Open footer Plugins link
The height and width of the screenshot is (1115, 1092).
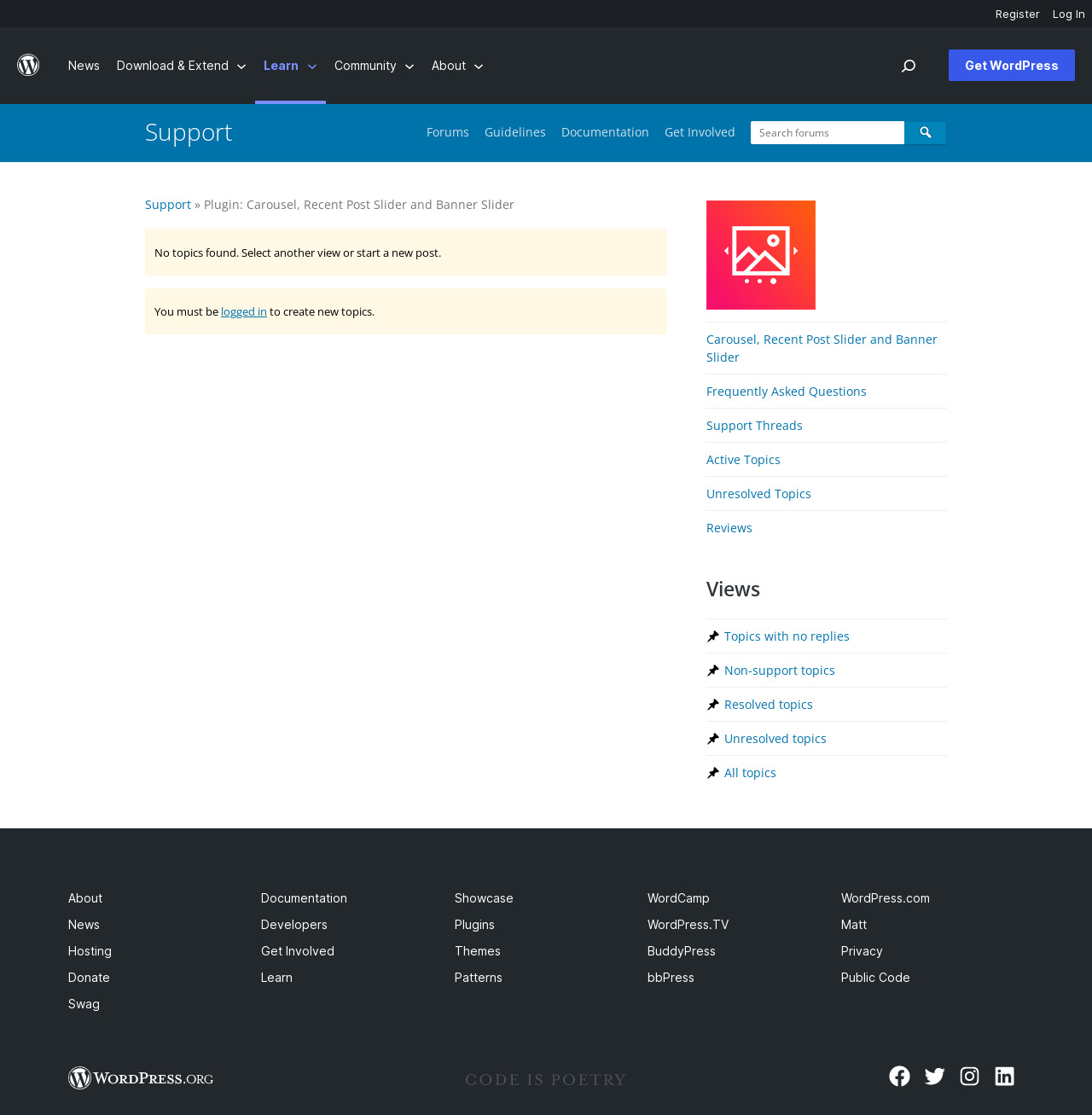[474, 925]
